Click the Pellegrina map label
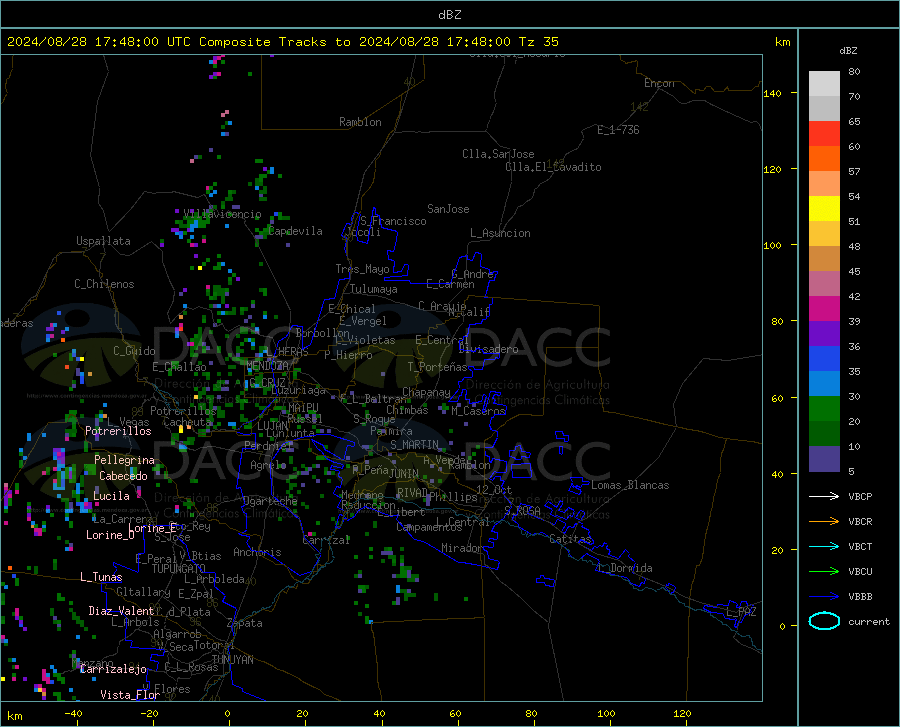Image resolution: width=900 pixels, height=727 pixels. [125, 460]
